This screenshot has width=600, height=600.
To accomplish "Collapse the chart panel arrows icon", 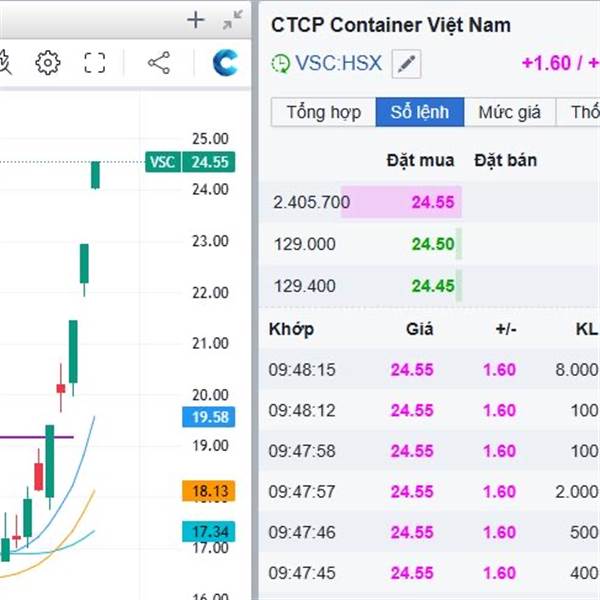I will [233, 20].
